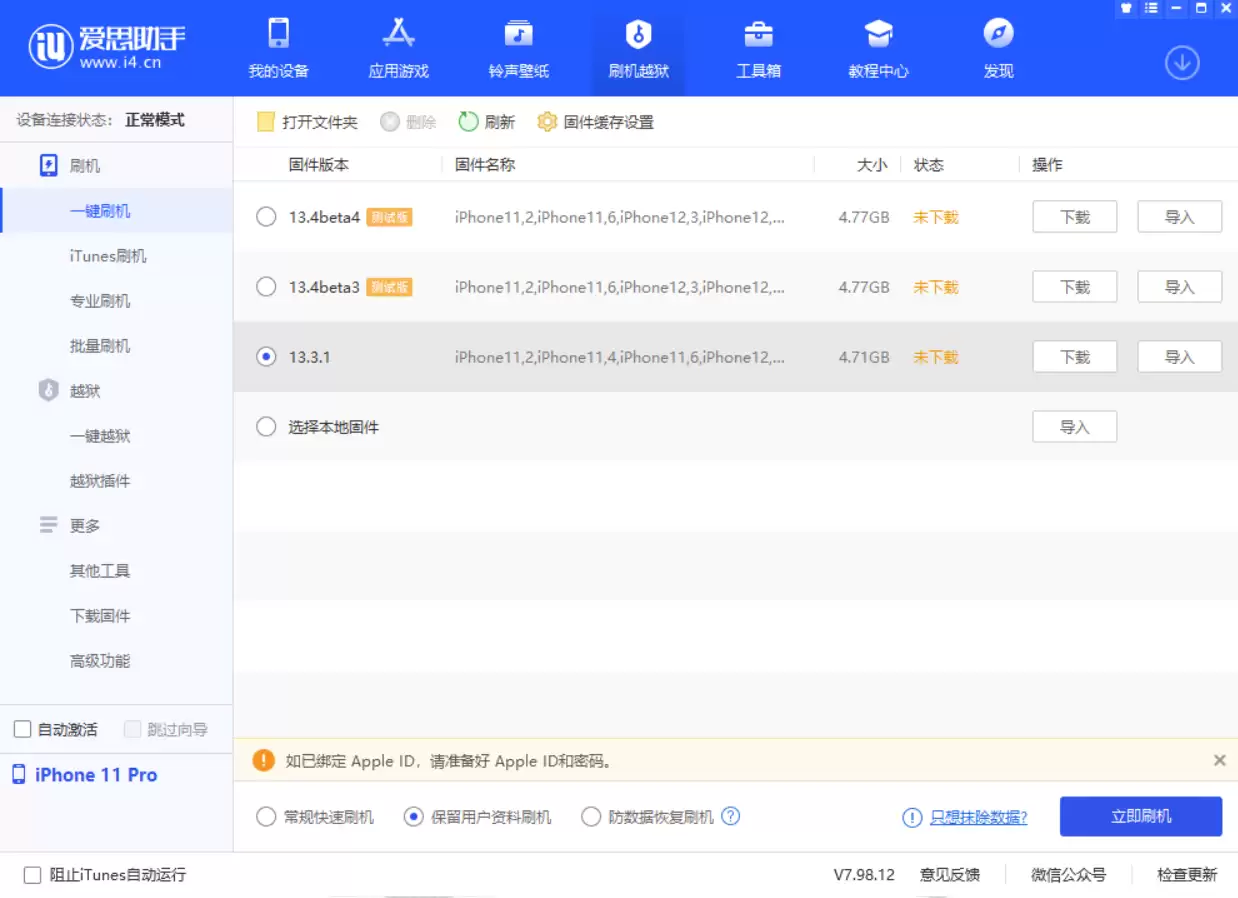Open 只想抹除数据? link
The image size is (1238, 898).
[x=979, y=818]
